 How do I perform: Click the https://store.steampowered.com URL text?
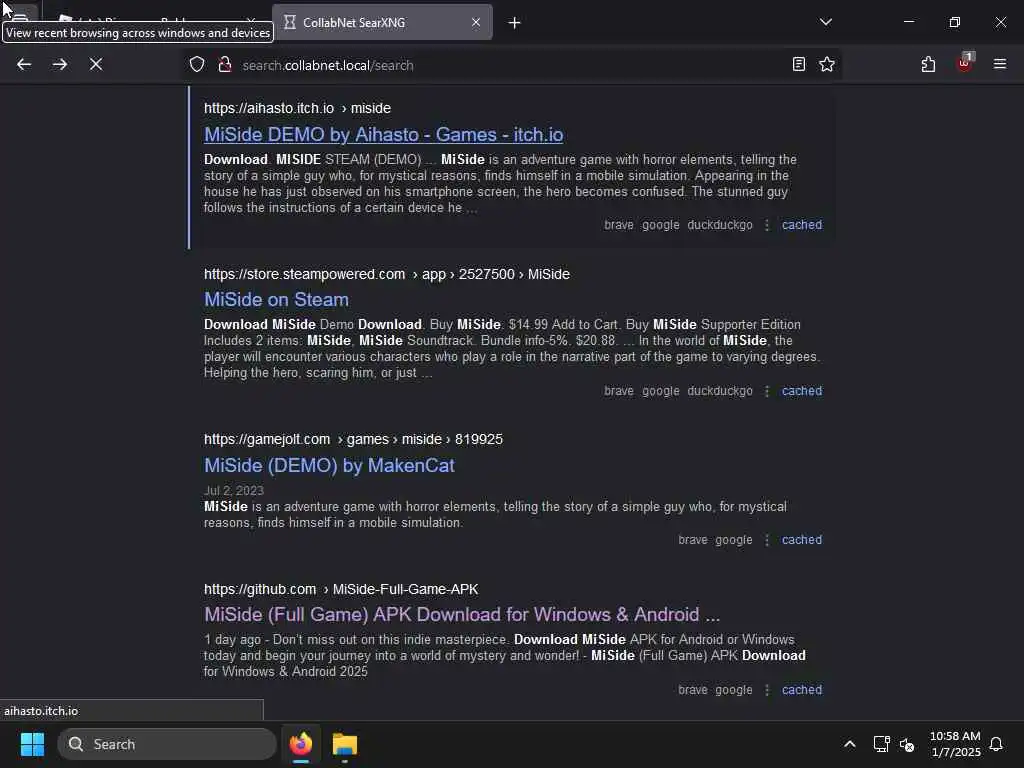(x=304, y=274)
